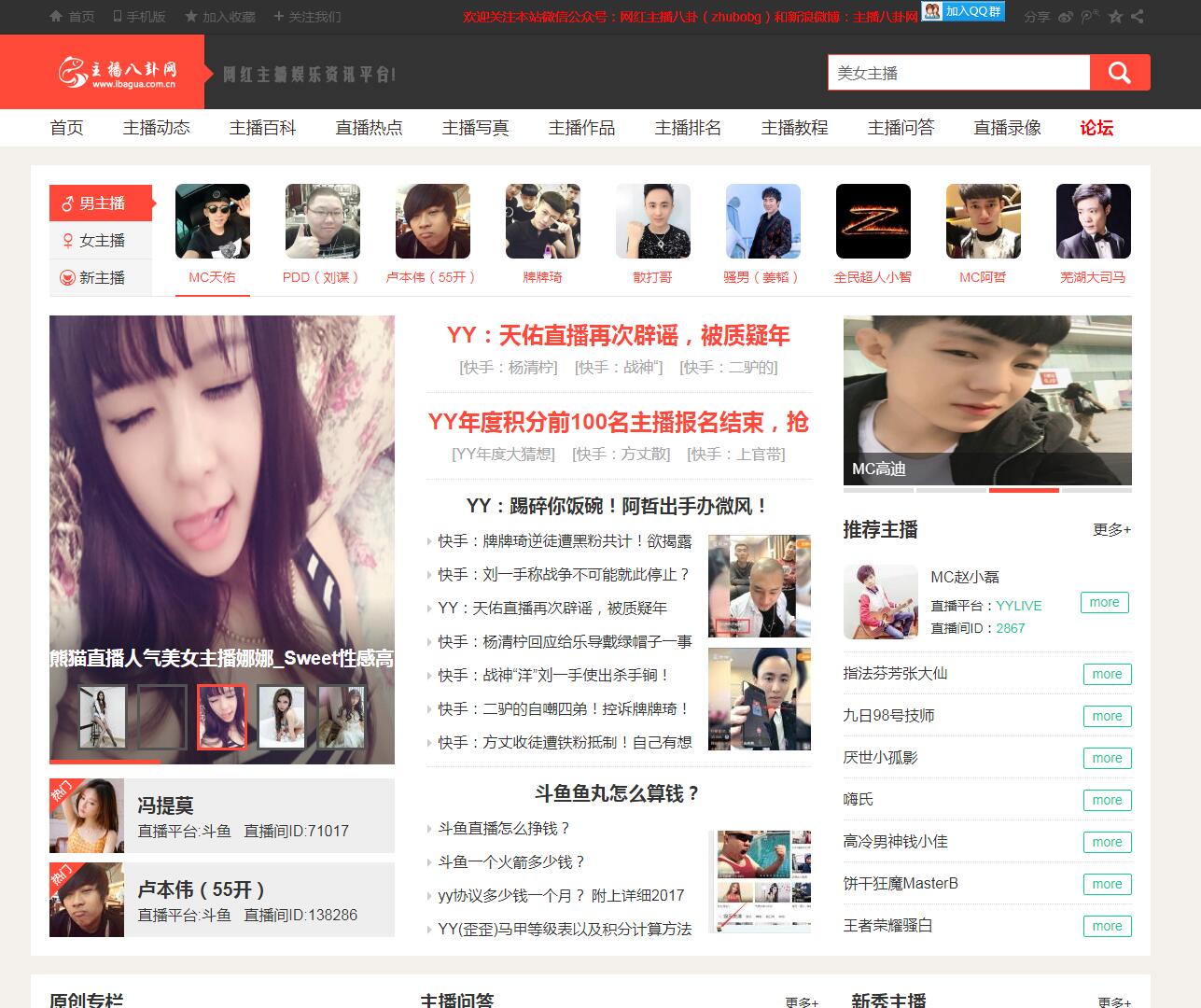Click the [YY年度大猜想] tag link
Viewport: 1201px width, 1008px height.
click(x=503, y=455)
